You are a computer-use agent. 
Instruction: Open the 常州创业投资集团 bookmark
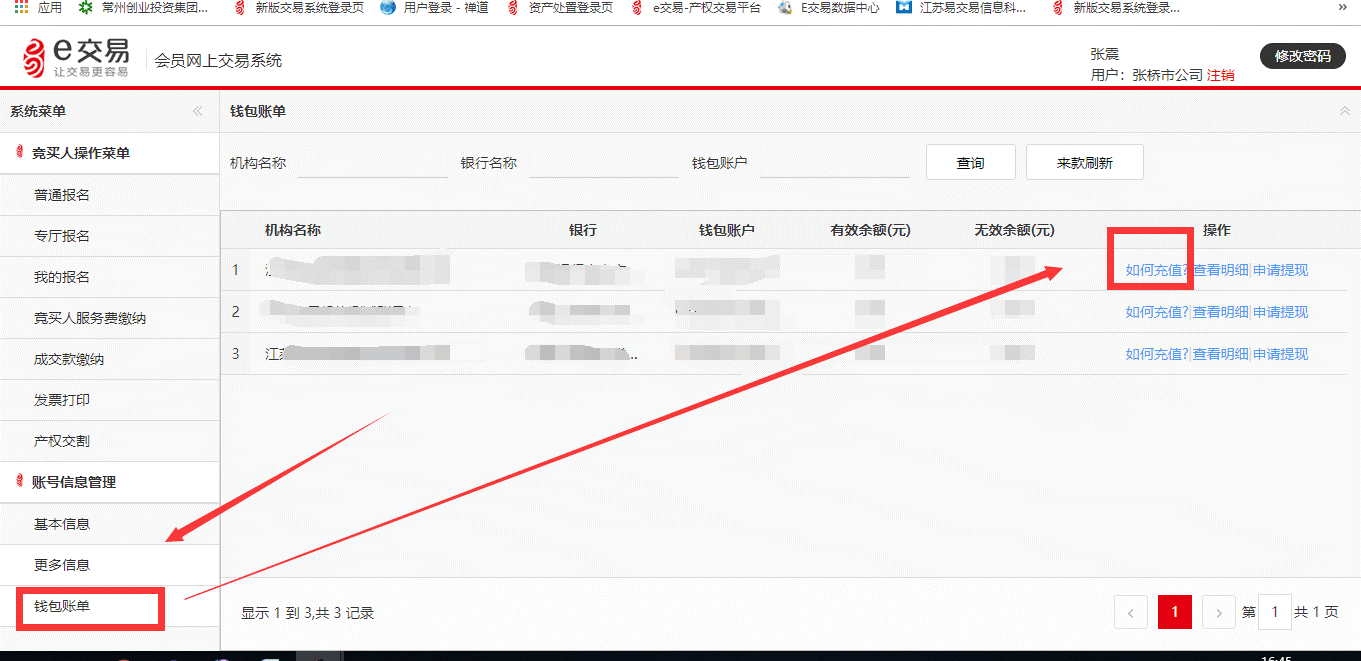click(x=143, y=7)
